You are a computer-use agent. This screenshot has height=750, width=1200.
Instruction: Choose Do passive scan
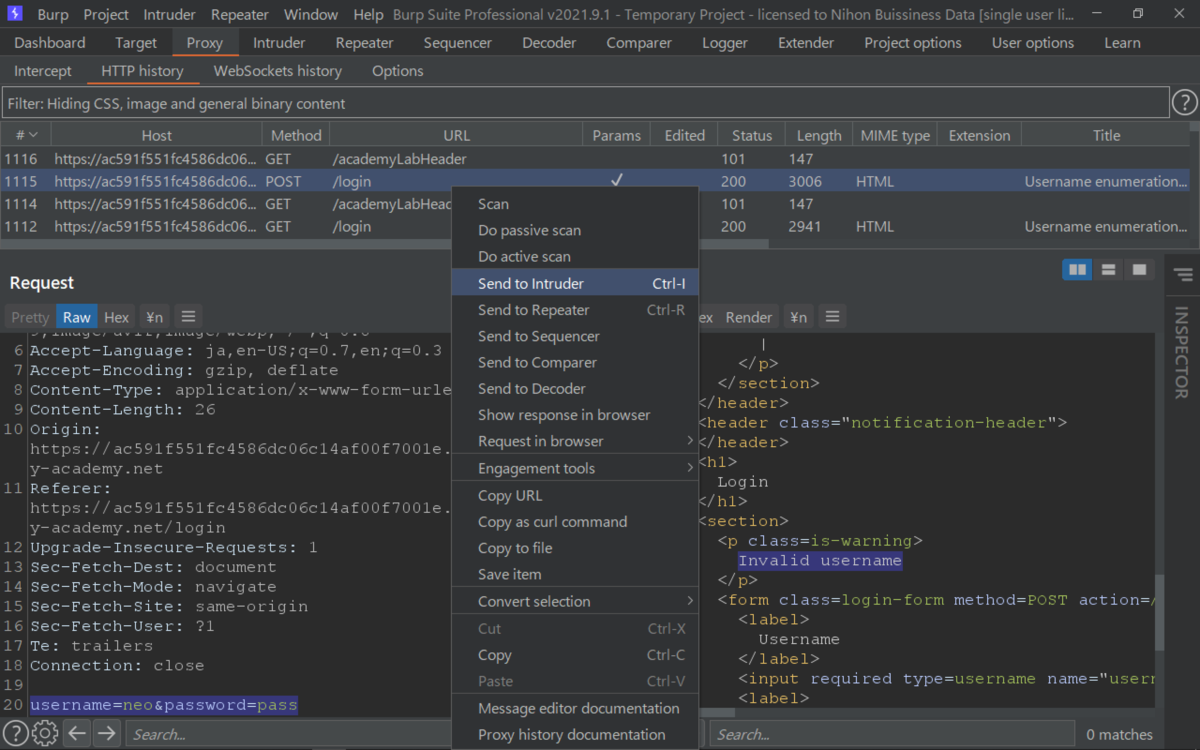(x=575, y=230)
